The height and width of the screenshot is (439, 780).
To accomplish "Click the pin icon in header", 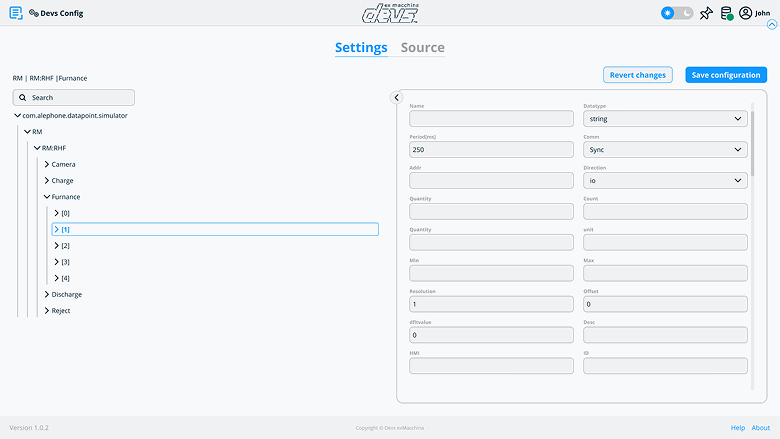I will point(706,13).
